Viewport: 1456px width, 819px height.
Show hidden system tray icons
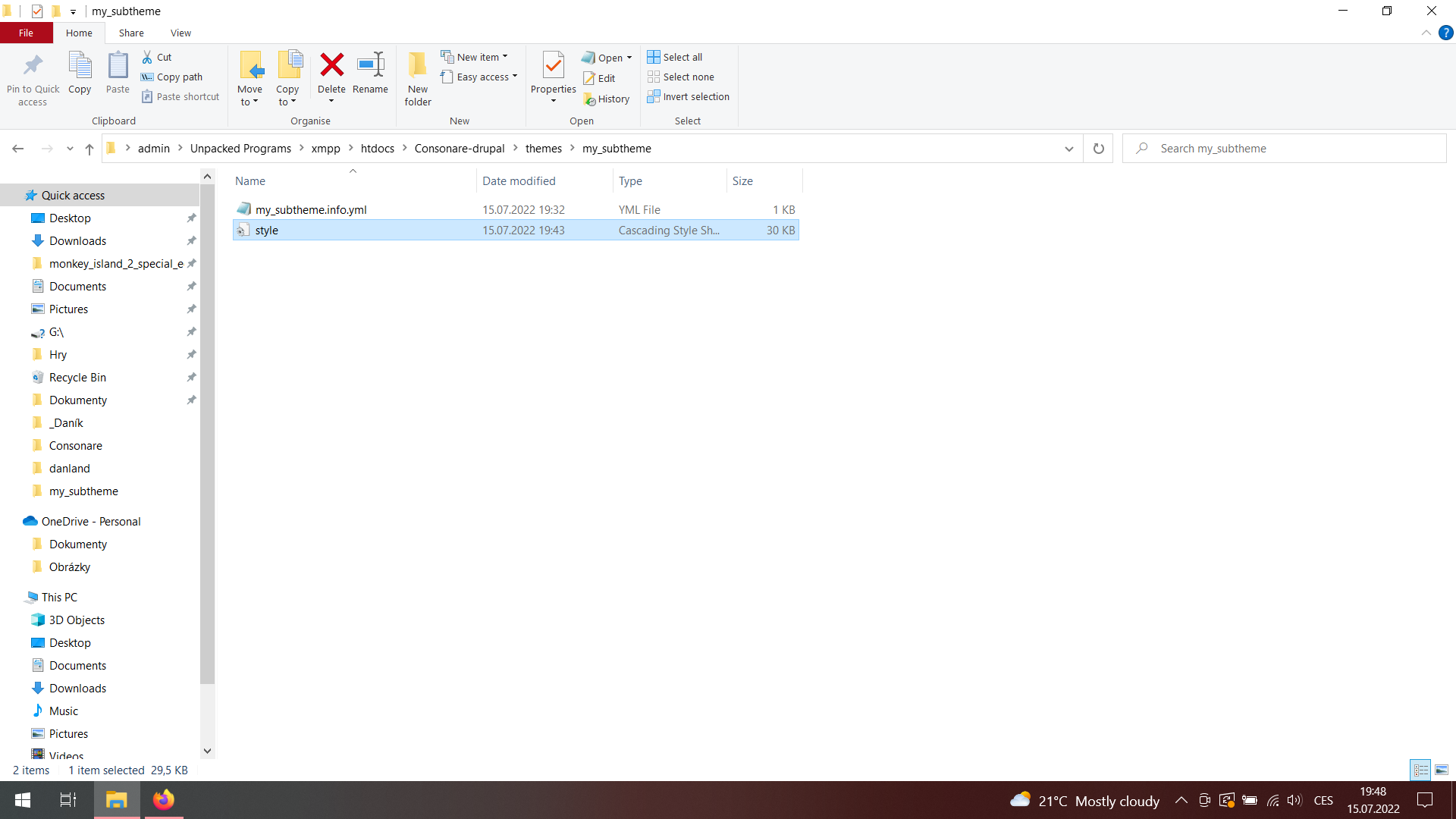[1181, 800]
